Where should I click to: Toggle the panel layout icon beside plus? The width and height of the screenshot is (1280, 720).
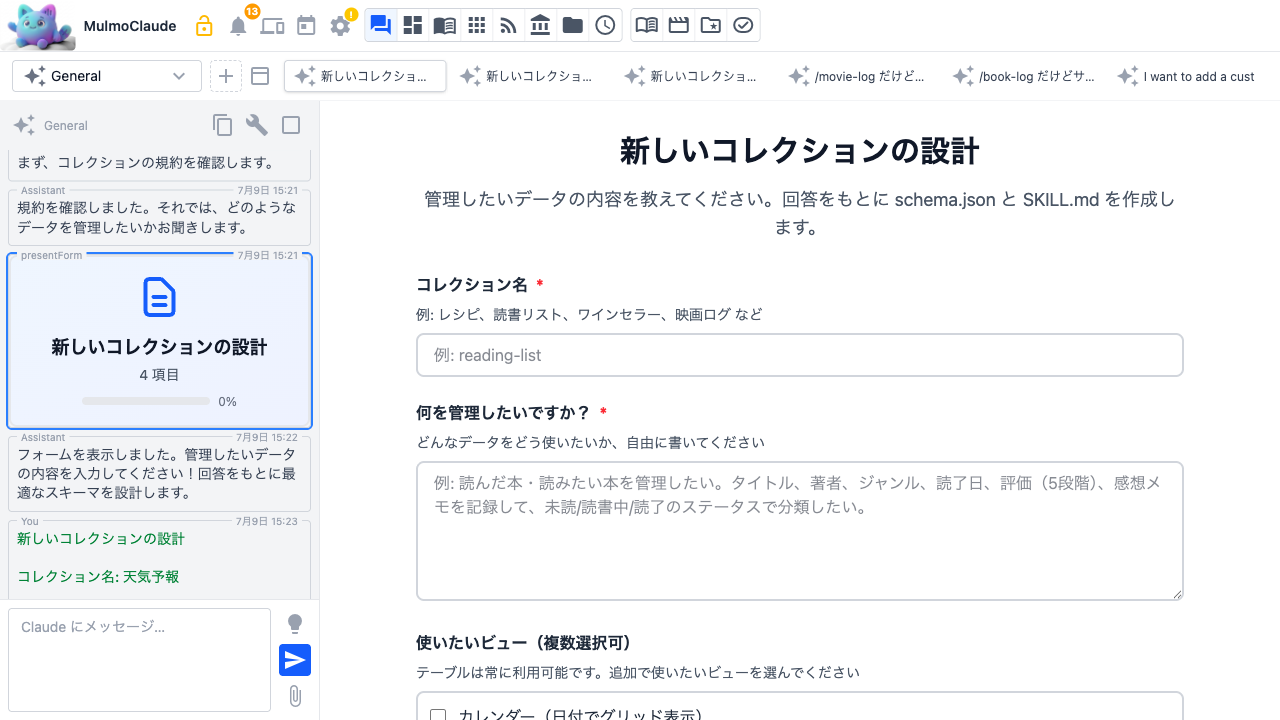click(260, 76)
